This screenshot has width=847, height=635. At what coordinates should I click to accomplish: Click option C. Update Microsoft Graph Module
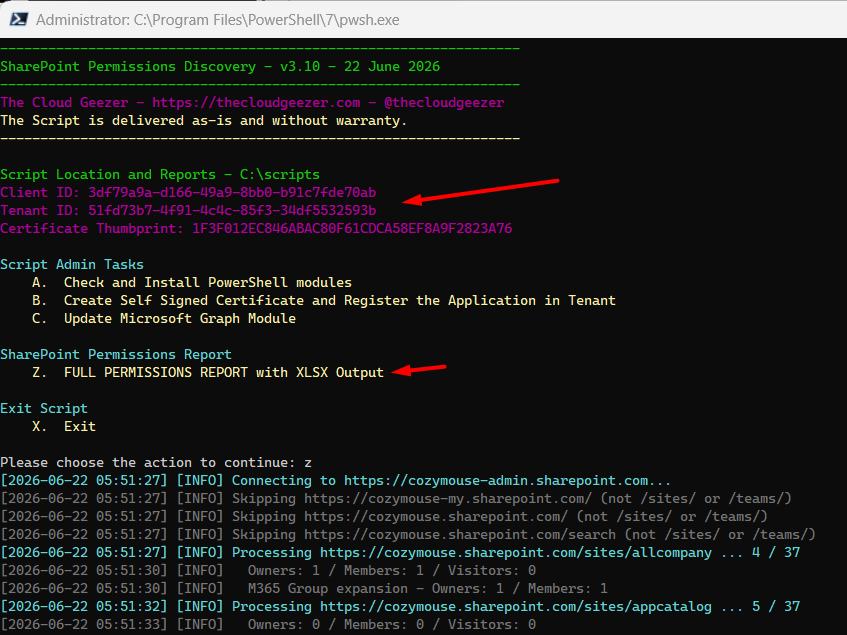click(164, 319)
